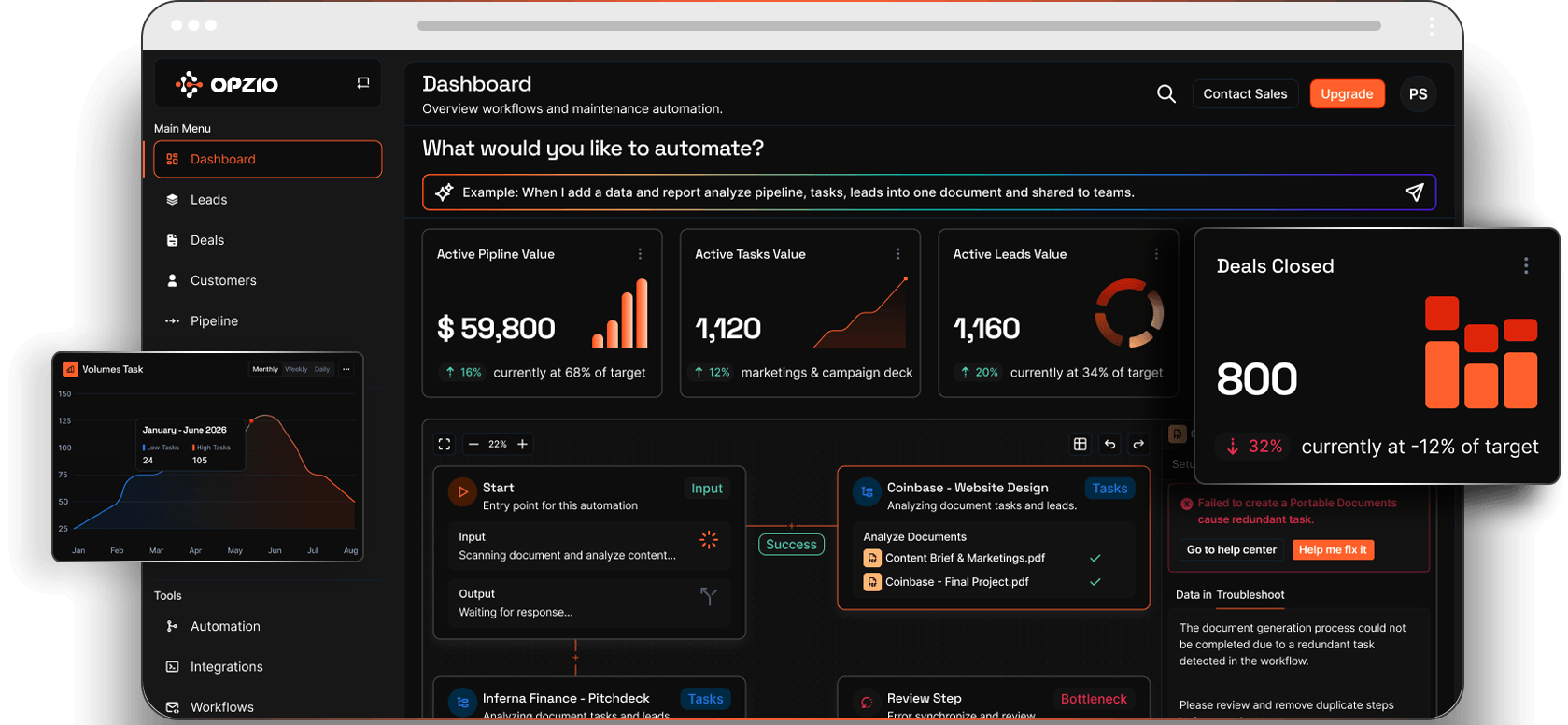Select Monthly tab in Volumes Task

tap(265, 369)
